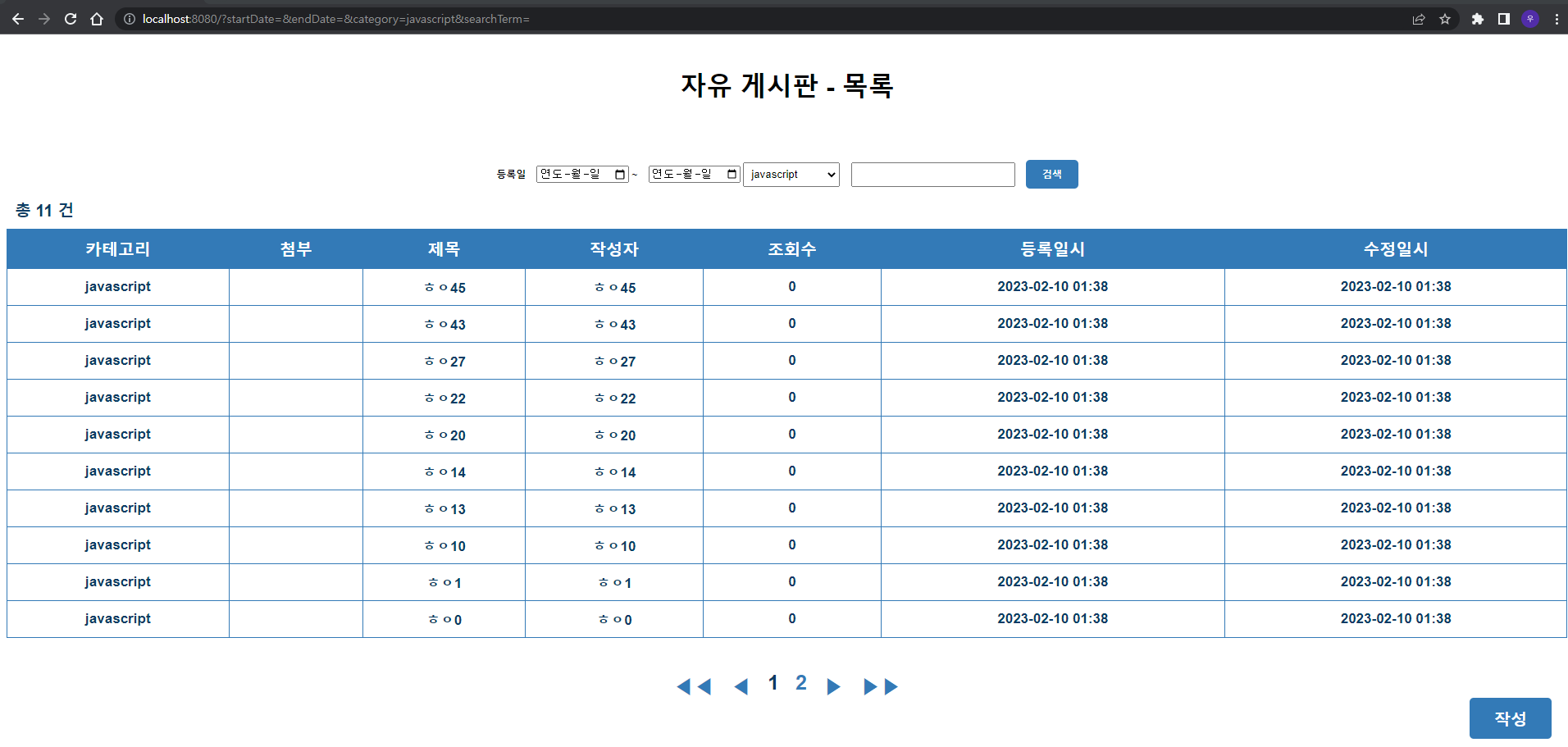Jump to first page double-left arrows
This screenshot has width=1568, height=747.
pyautogui.click(x=694, y=686)
